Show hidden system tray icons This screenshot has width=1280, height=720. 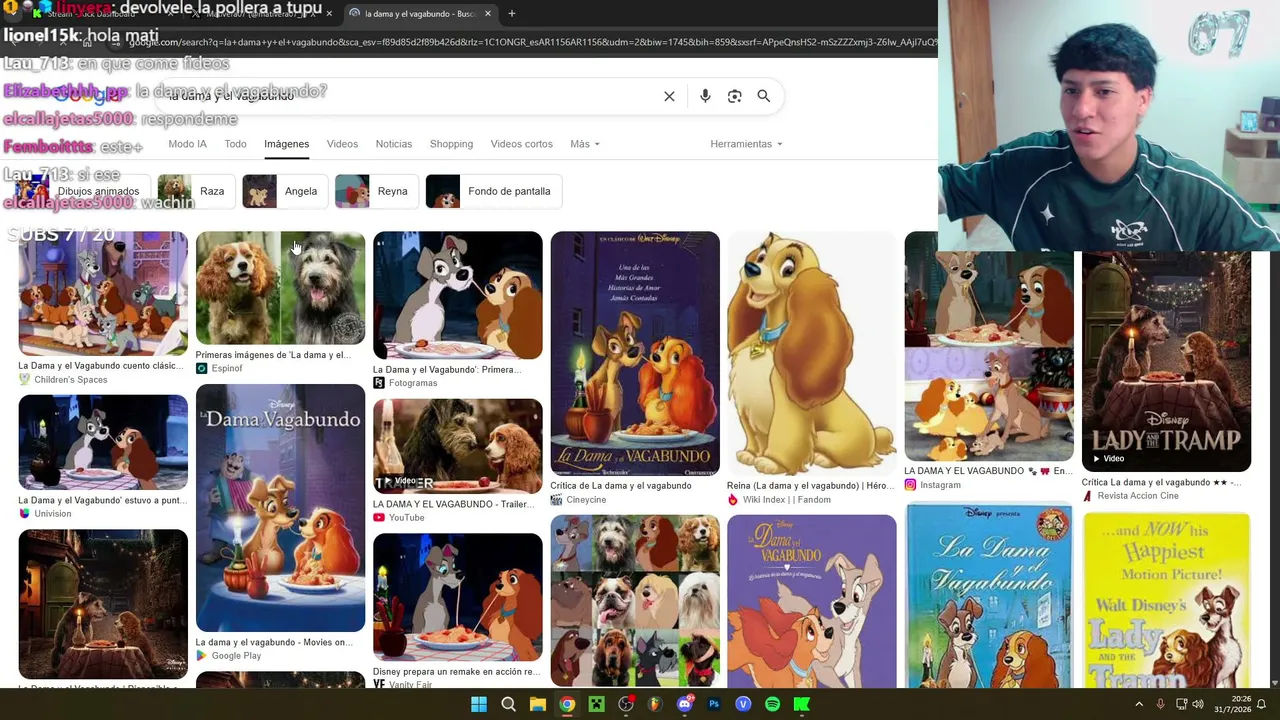click(1139, 704)
